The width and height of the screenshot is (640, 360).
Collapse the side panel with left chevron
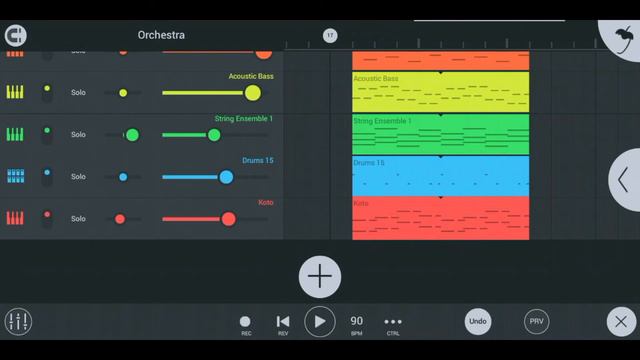(623, 180)
